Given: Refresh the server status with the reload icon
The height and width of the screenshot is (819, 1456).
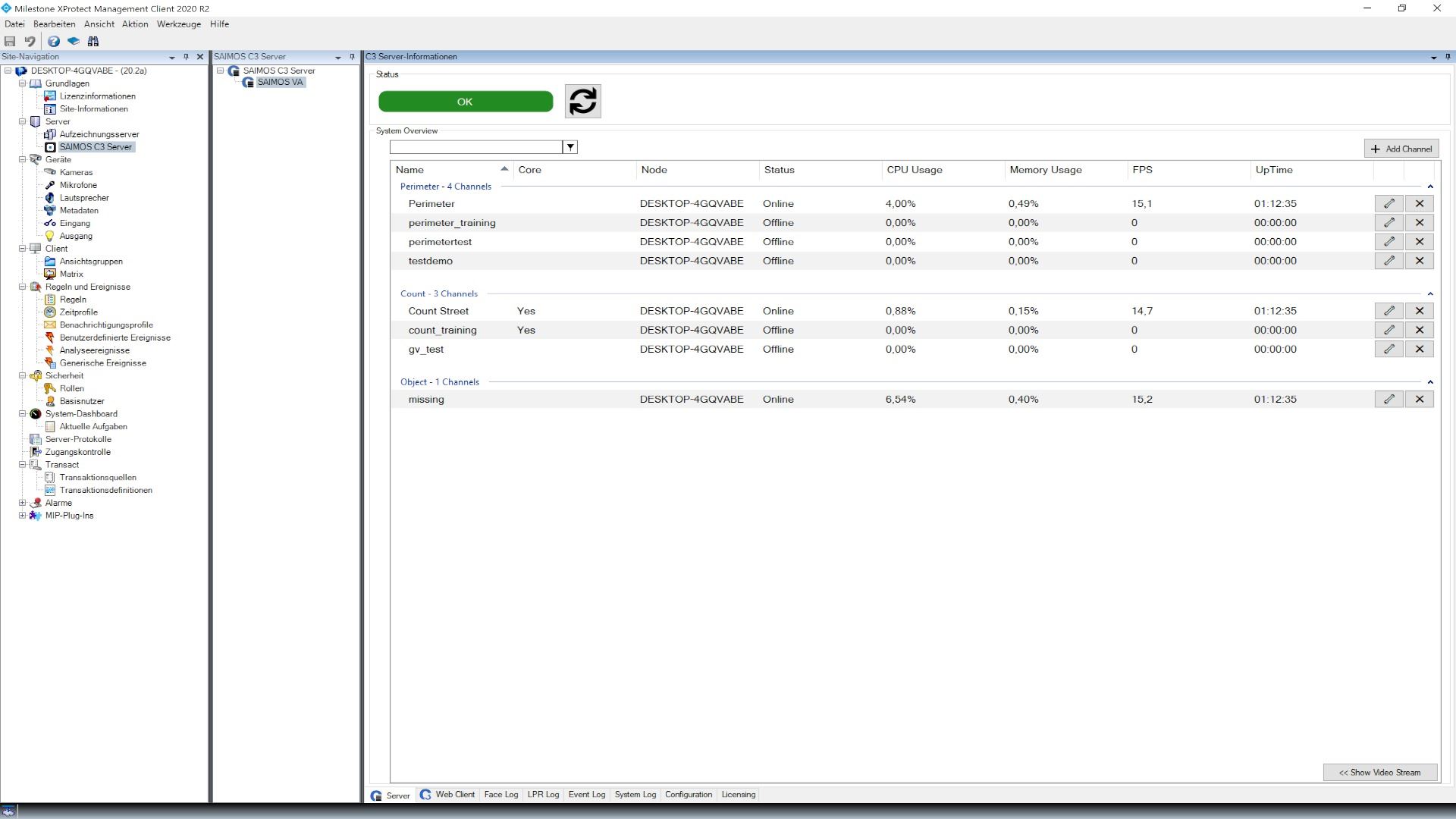Looking at the screenshot, I should (582, 101).
